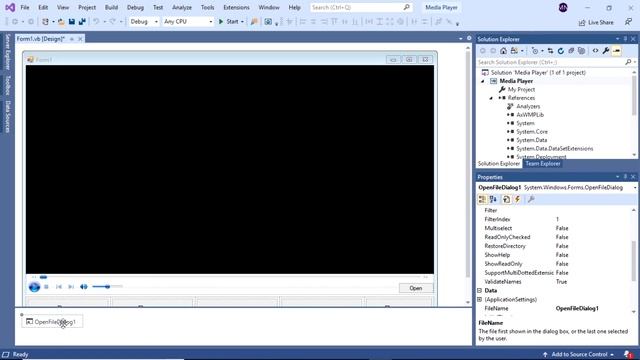The width and height of the screenshot is (640, 360).
Task: Open the Start button dropdown arrow
Action: pyautogui.click(x=242, y=22)
